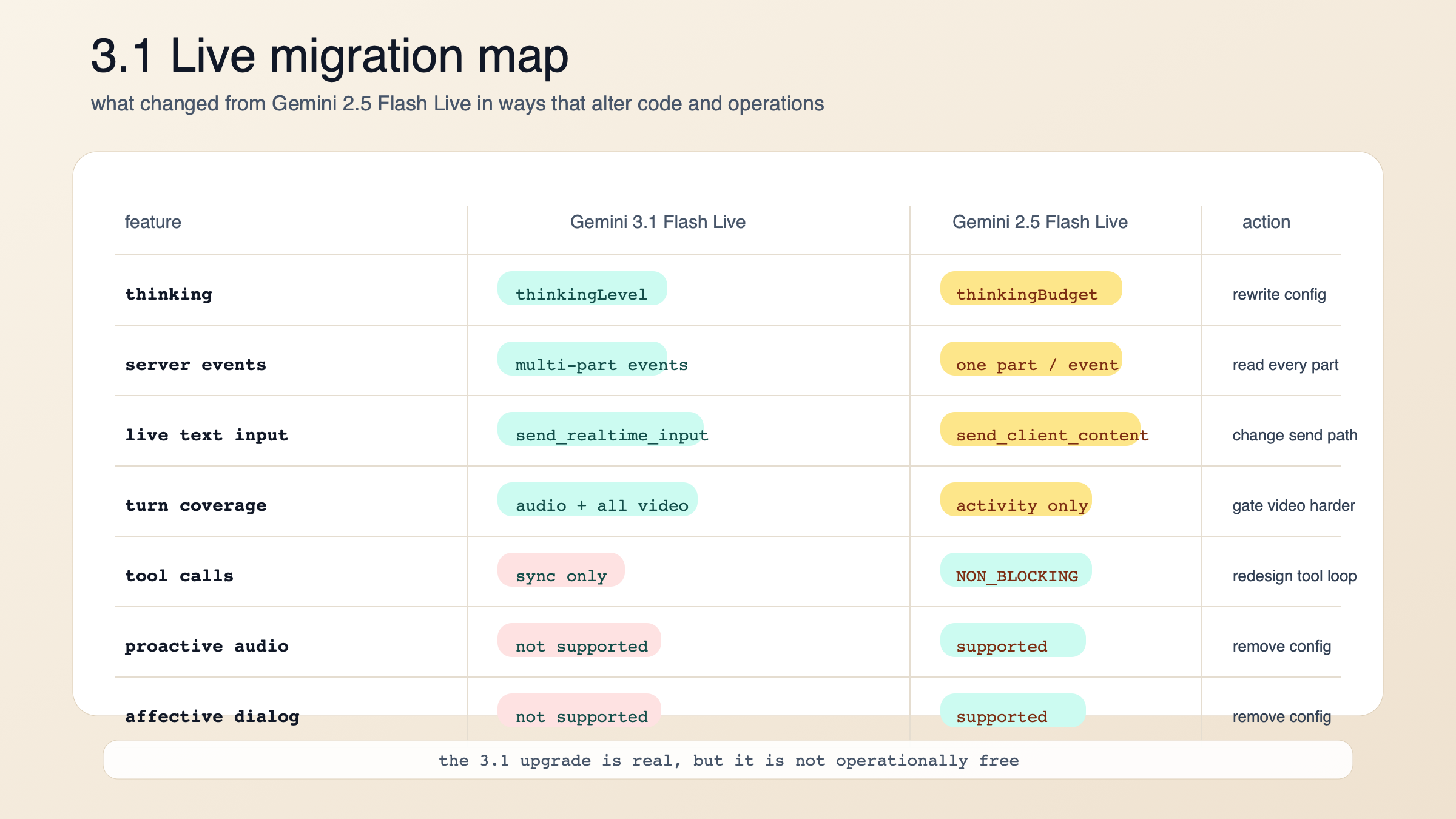The image size is (1456, 819).
Task: Select the footer banner about the 3.1 upgrade
Action: pyautogui.click(x=728, y=760)
